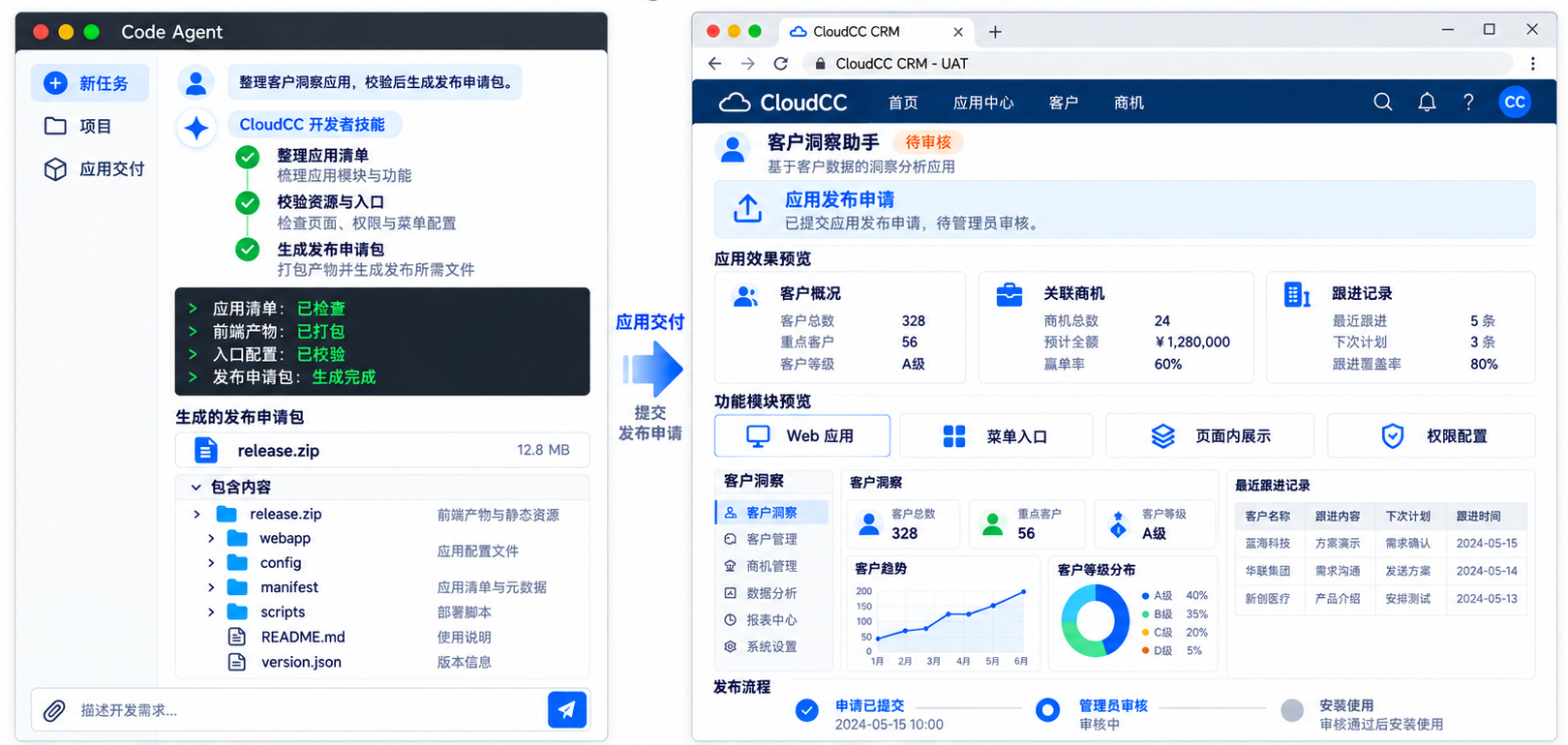This screenshot has width=1568, height=745.
Task: Send the message with the paper plane button
Action: click(567, 709)
